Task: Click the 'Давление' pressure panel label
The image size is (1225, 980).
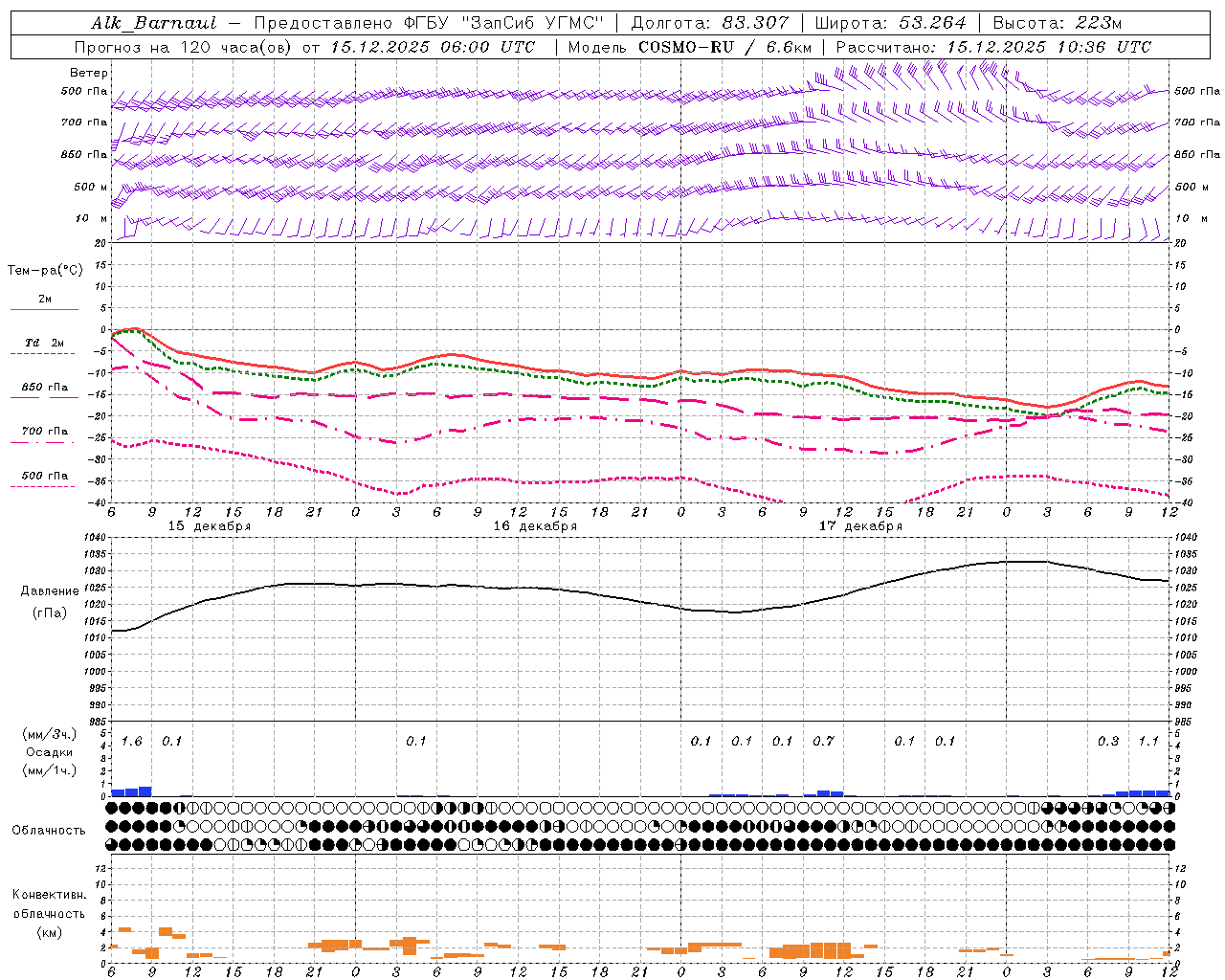Action: point(50,591)
